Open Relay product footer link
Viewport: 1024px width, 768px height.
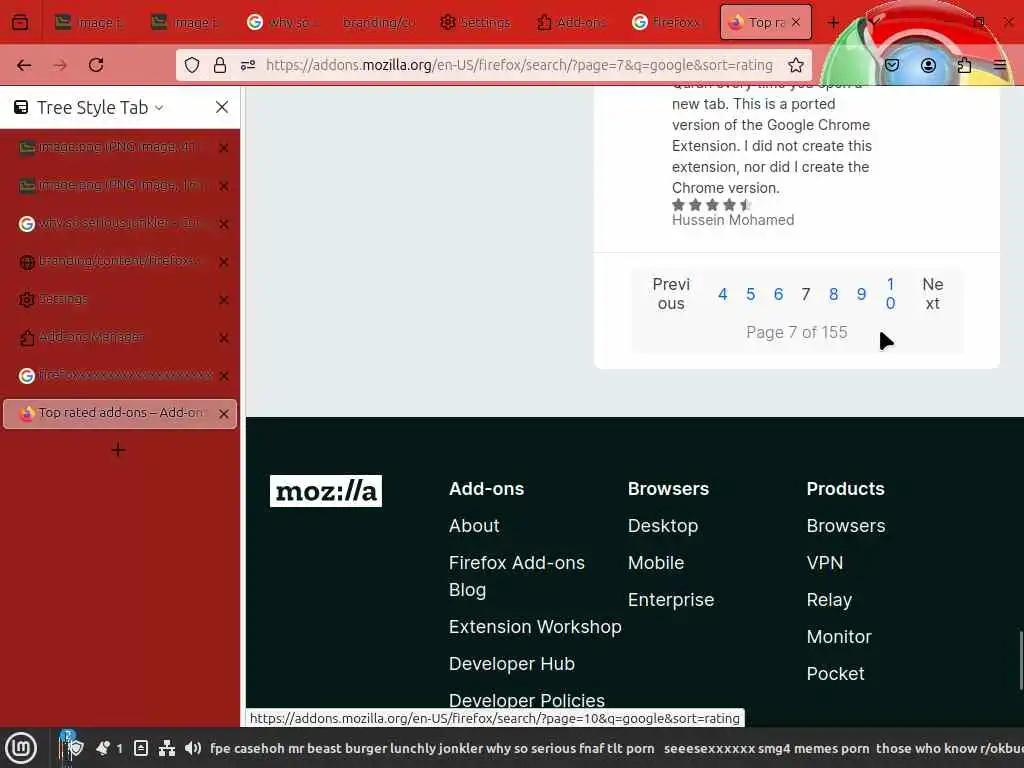(x=829, y=600)
